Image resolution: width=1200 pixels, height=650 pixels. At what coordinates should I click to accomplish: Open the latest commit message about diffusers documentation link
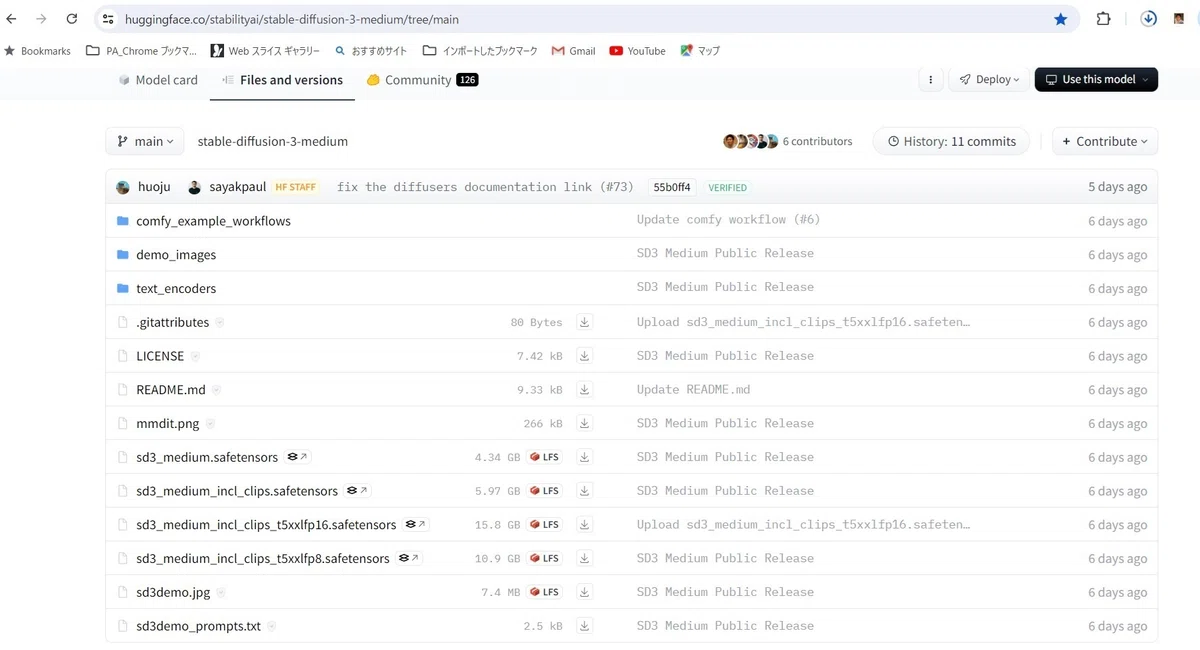[x=485, y=187]
